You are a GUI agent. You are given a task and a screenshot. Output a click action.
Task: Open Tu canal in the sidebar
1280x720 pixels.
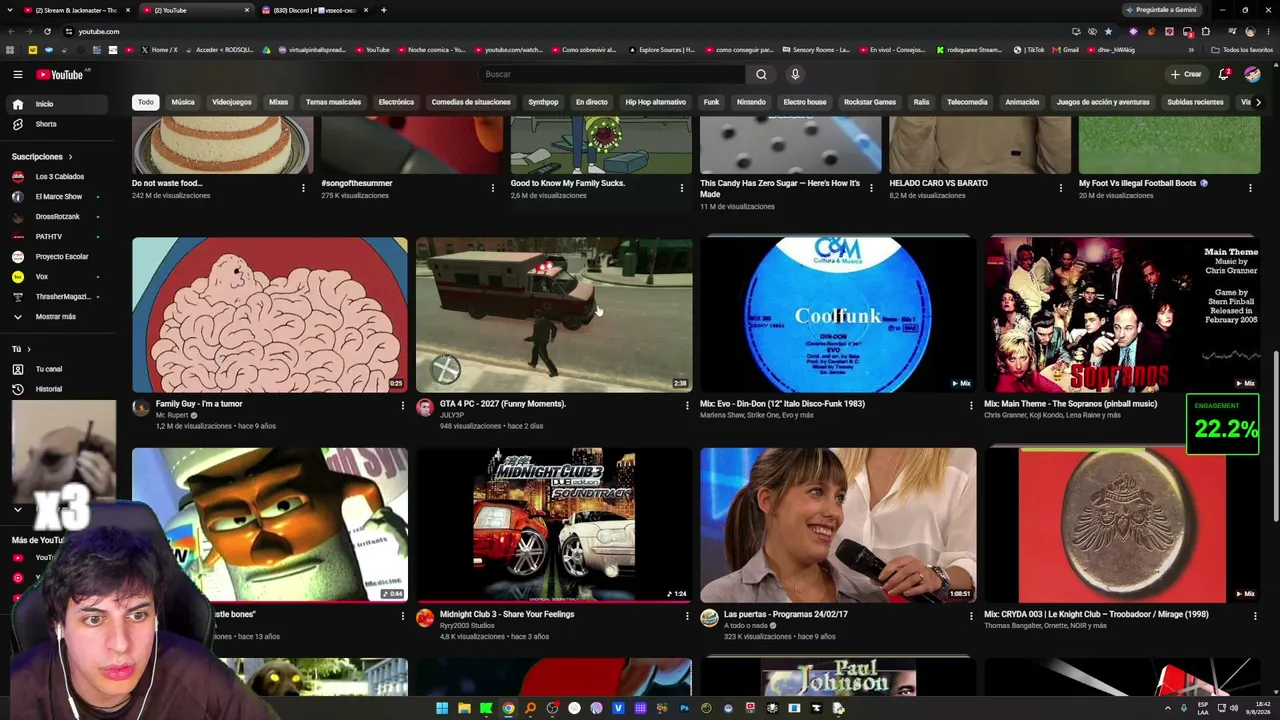click(x=56, y=369)
